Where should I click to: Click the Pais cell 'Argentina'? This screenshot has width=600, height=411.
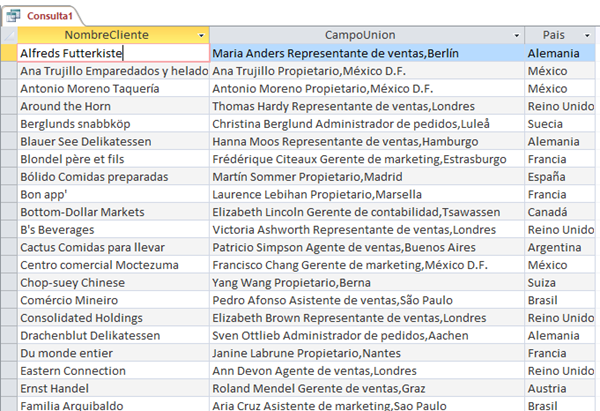click(560, 247)
